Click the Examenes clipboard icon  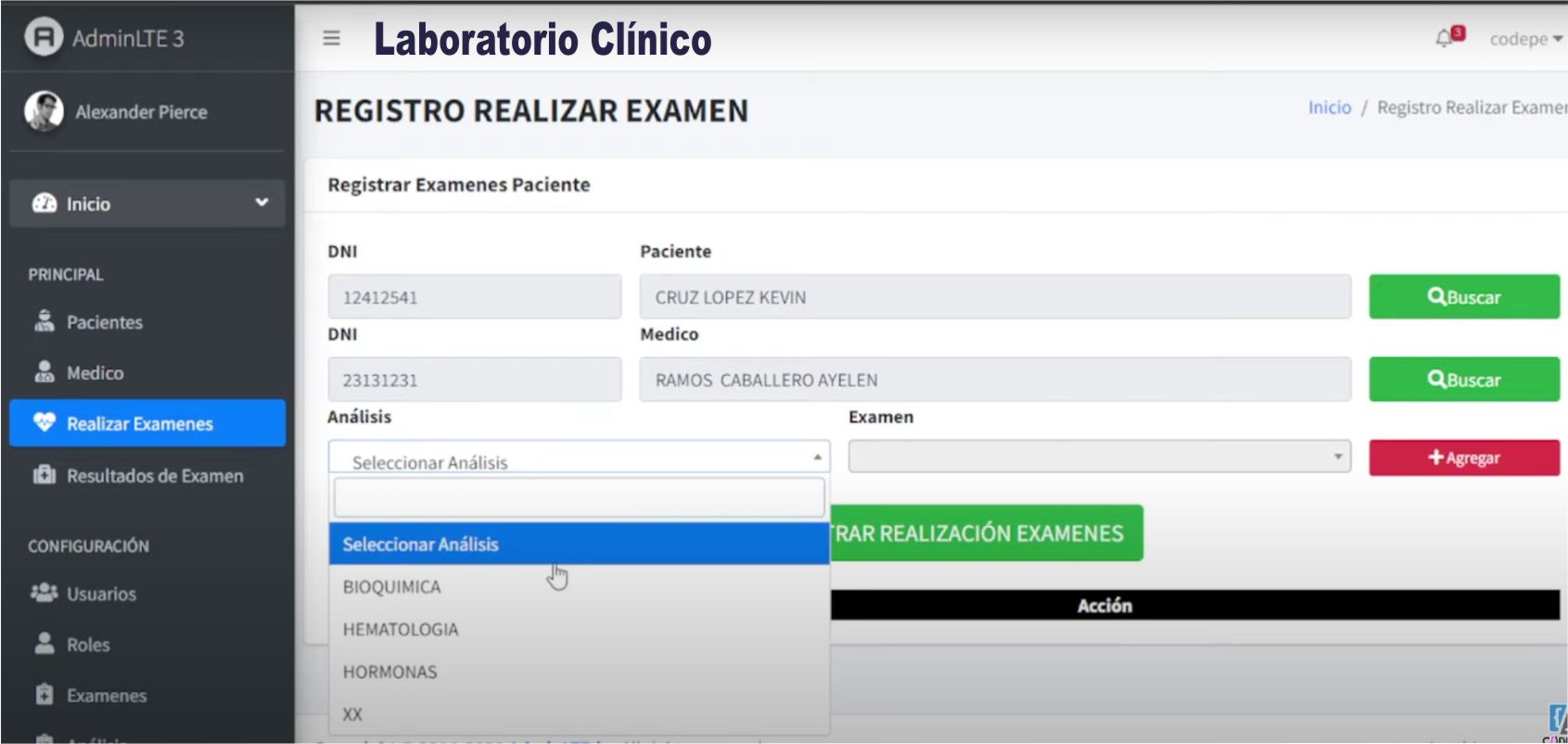tap(44, 695)
